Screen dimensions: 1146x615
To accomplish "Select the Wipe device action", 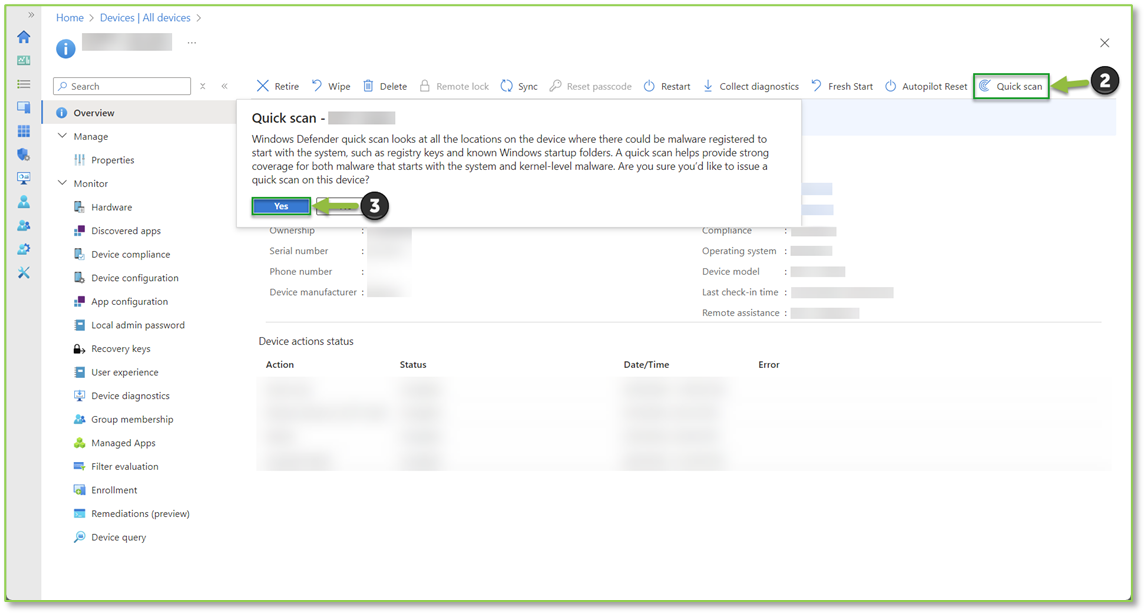I will (x=331, y=86).
